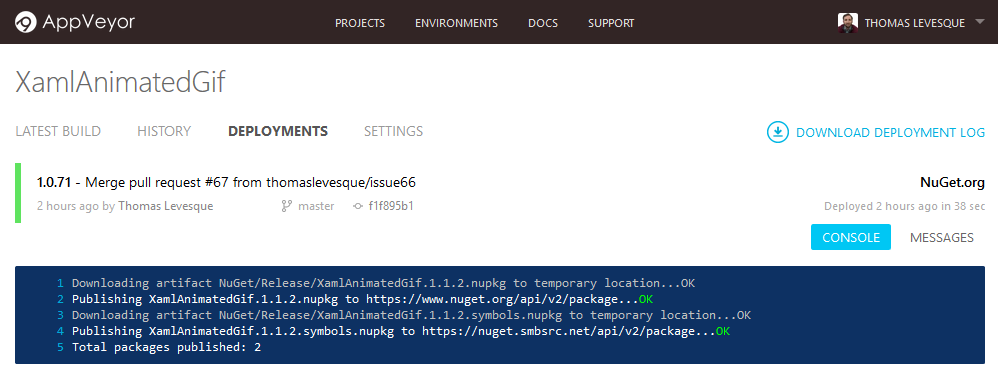Click the NuGet.org environment name
The height and width of the screenshot is (379, 998).
click(x=952, y=183)
